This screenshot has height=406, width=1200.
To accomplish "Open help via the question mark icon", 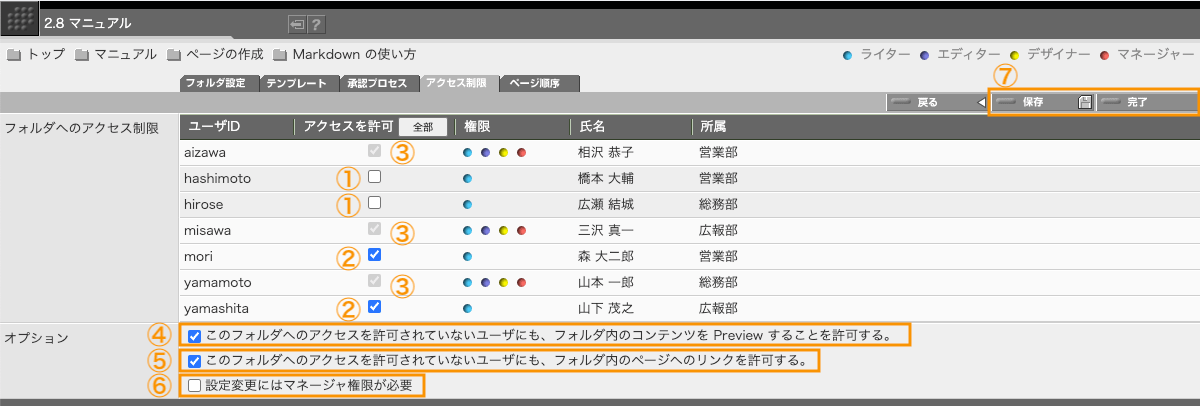I will [x=316, y=25].
